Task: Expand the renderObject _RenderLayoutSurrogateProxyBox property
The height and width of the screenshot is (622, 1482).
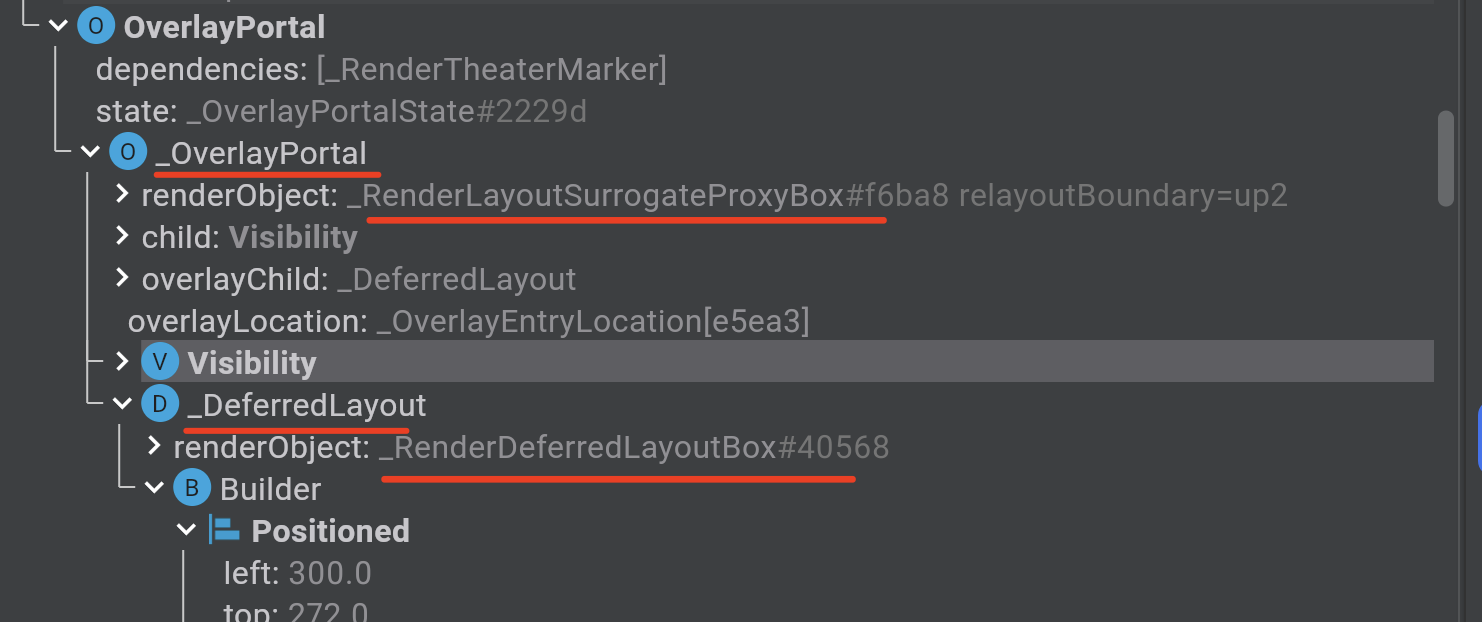Action: click(x=122, y=194)
